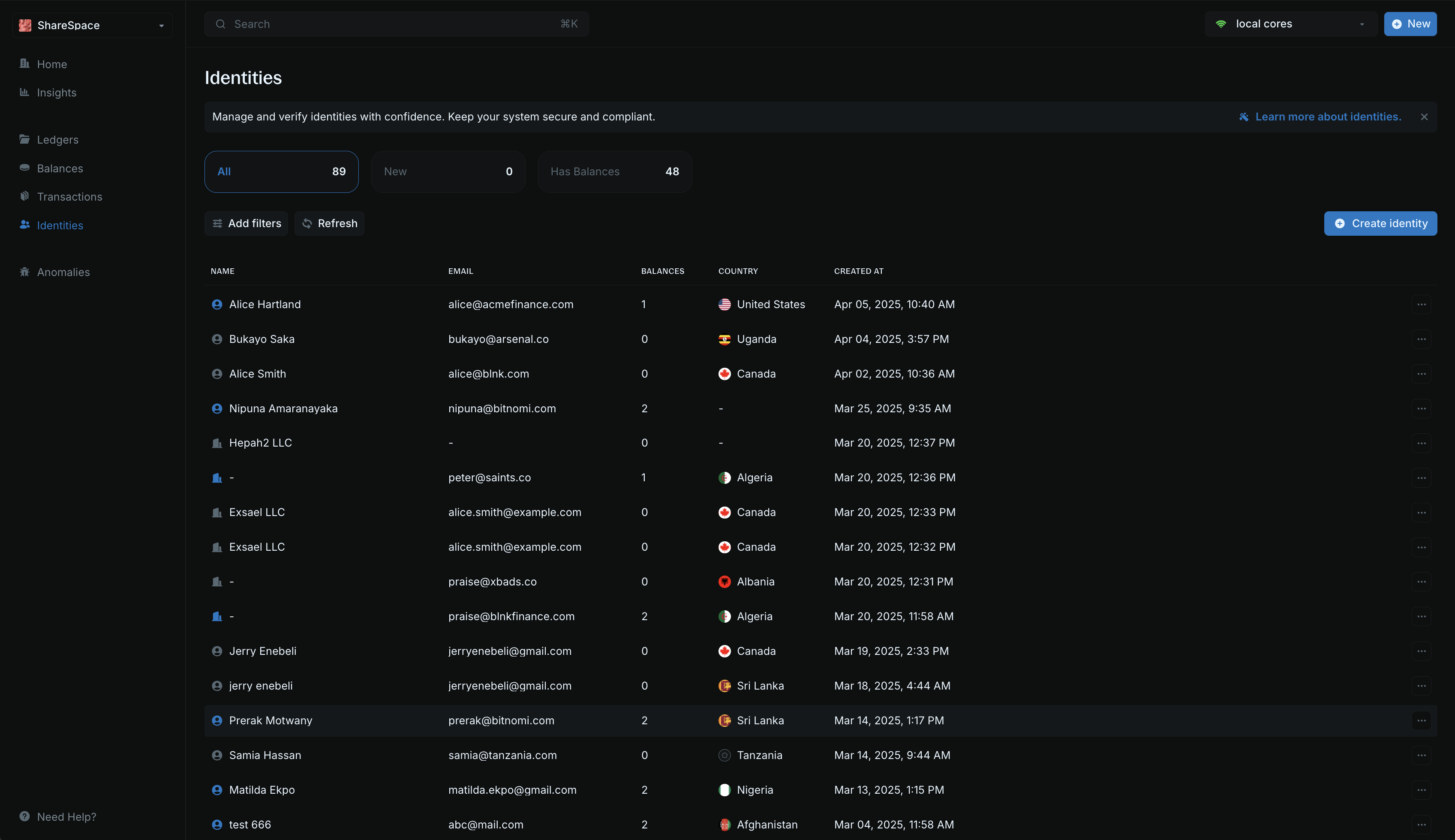The height and width of the screenshot is (840, 1455).
Task: Click the Create identity button
Action: click(1380, 223)
